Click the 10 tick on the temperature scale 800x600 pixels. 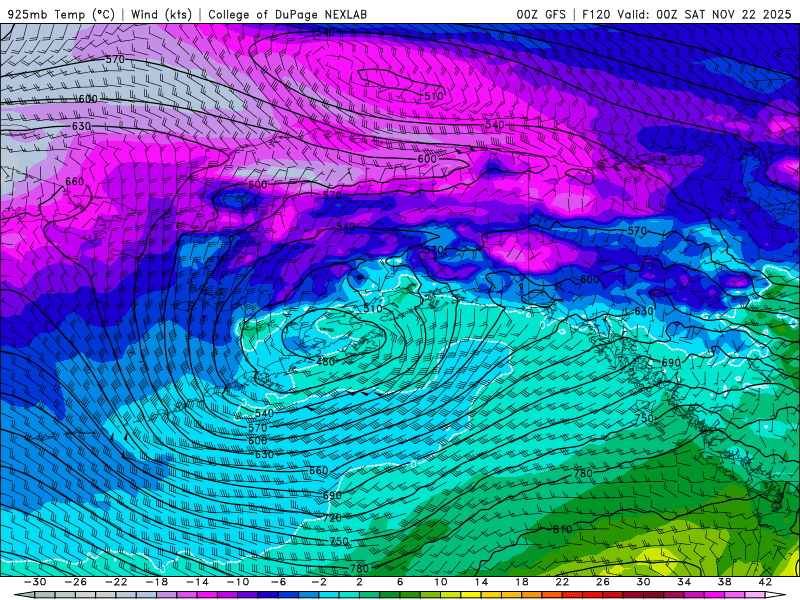441,582
